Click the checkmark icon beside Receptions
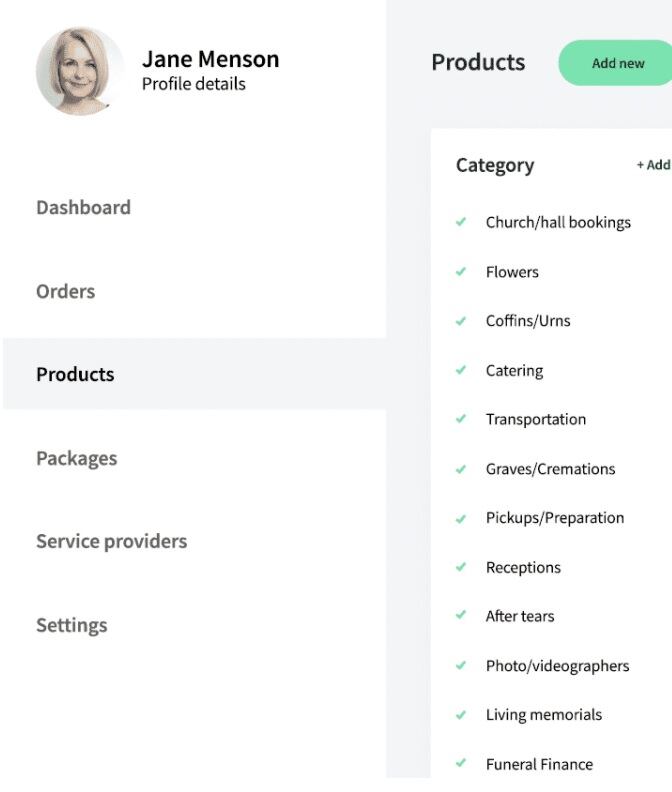 point(461,567)
